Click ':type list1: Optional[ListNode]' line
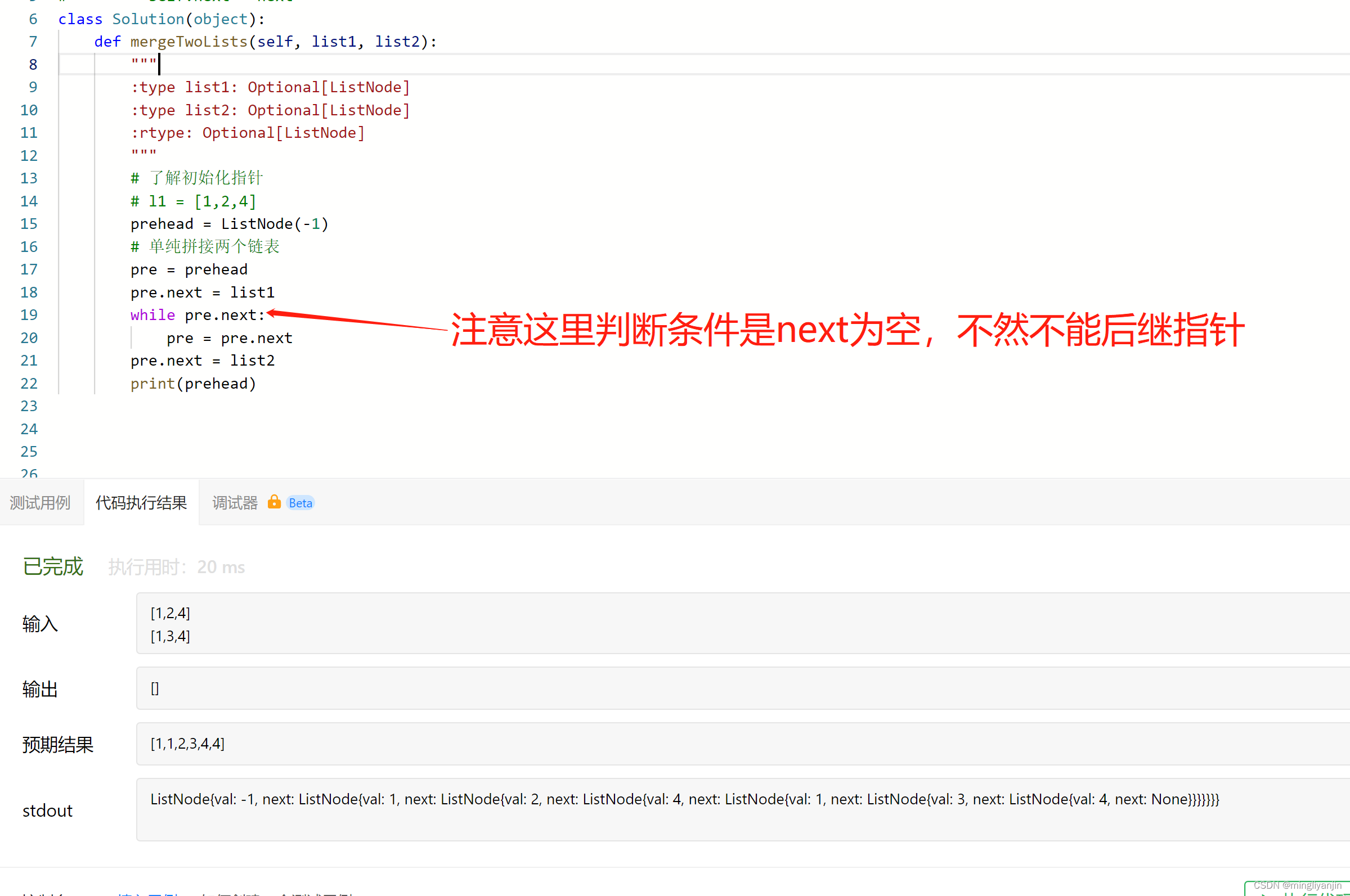This screenshot has height=896, width=1350. pyautogui.click(x=270, y=87)
